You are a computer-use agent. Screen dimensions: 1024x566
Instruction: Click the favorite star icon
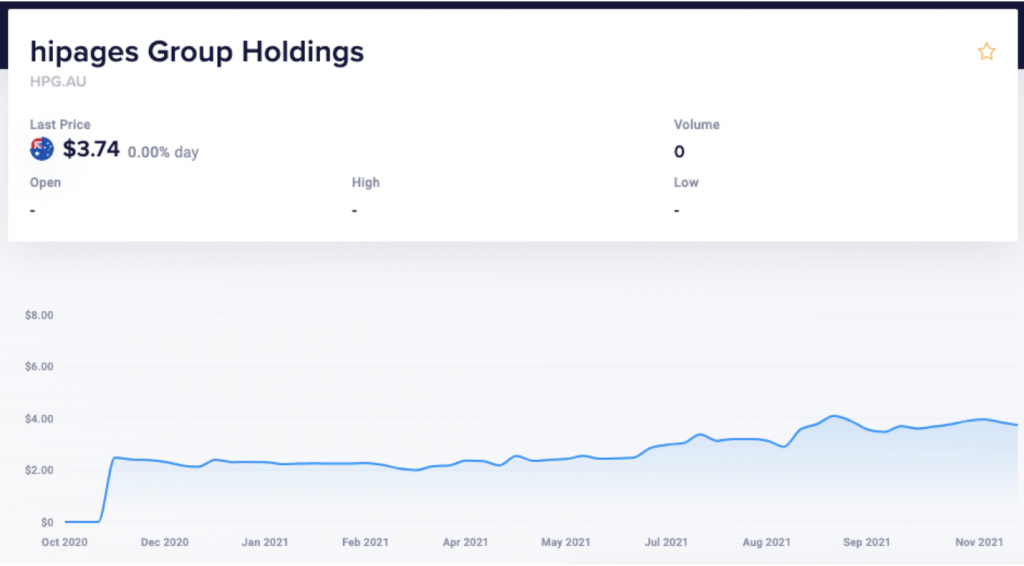[986, 52]
